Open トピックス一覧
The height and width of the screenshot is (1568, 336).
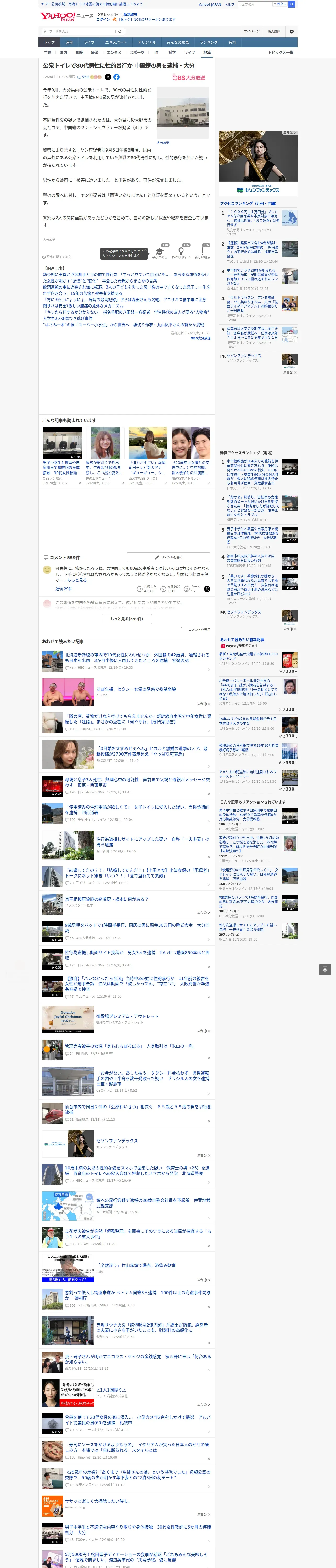pos(281,52)
